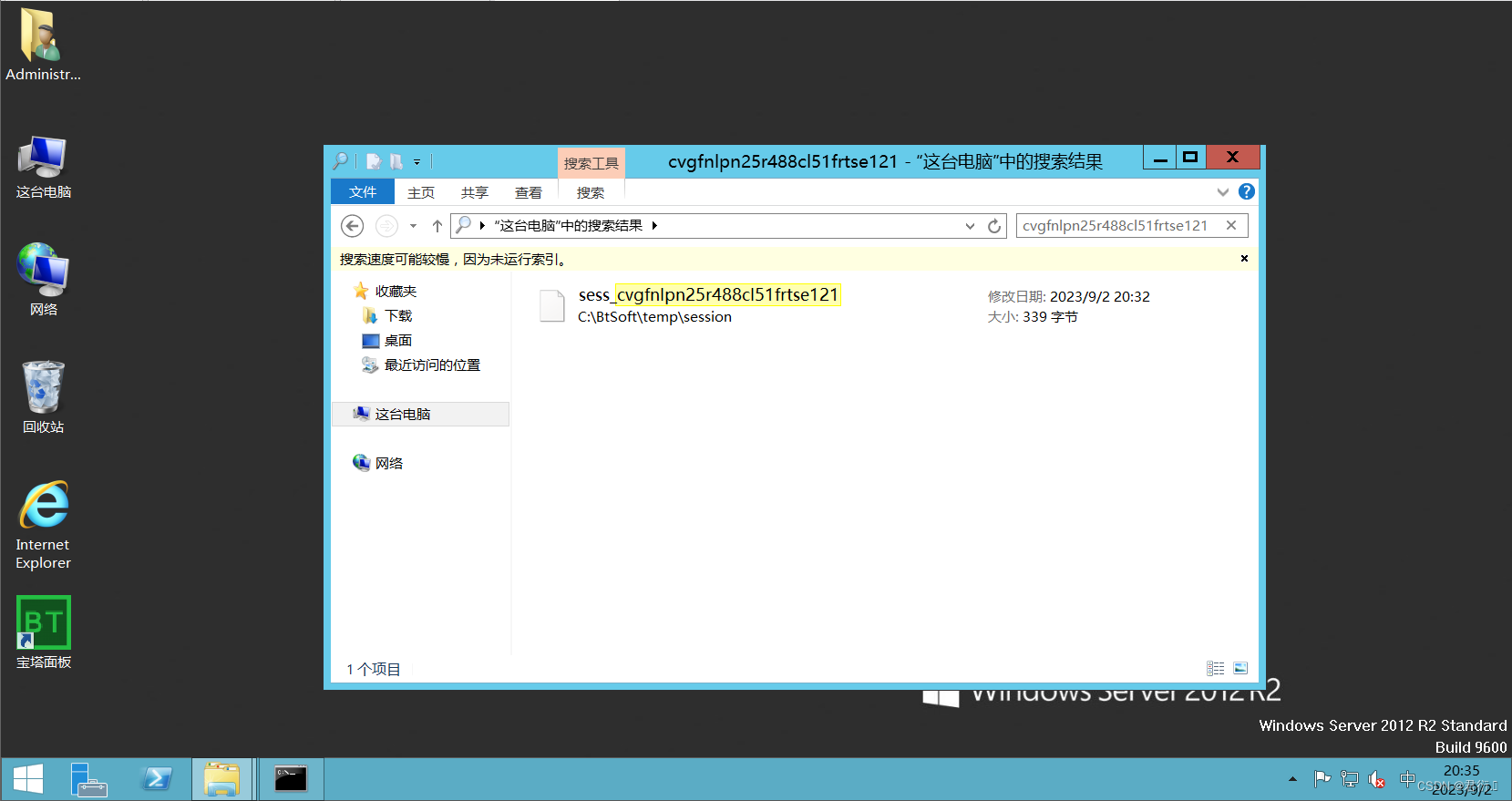The width and height of the screenshot is (1512, 801).
Task: Click the sess_cvgfnlpn25r488cl51frtse121 file name
Action: point(708,294)
